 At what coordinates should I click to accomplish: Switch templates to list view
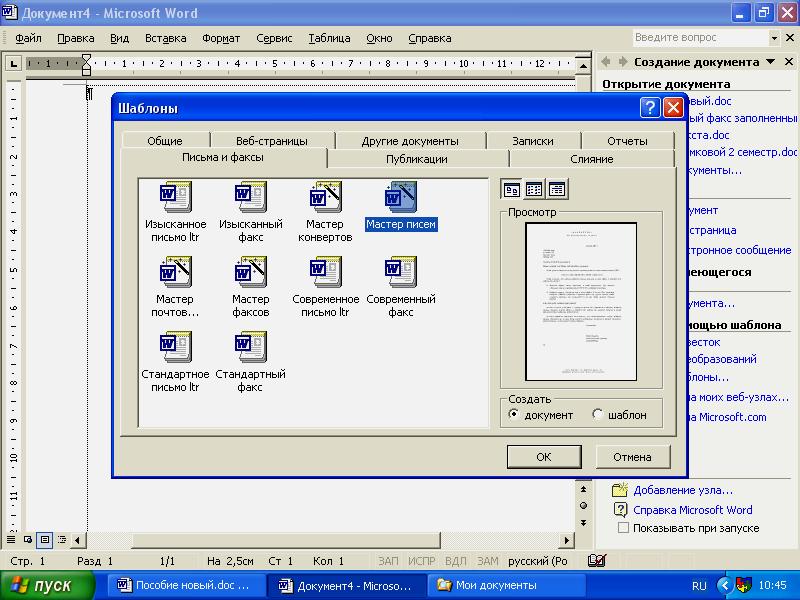click(534, 190)
